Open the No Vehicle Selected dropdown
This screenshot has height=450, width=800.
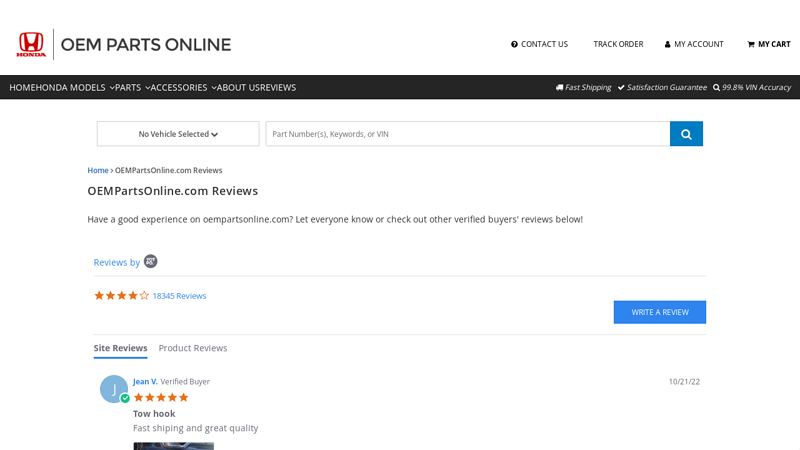[178, 134]
